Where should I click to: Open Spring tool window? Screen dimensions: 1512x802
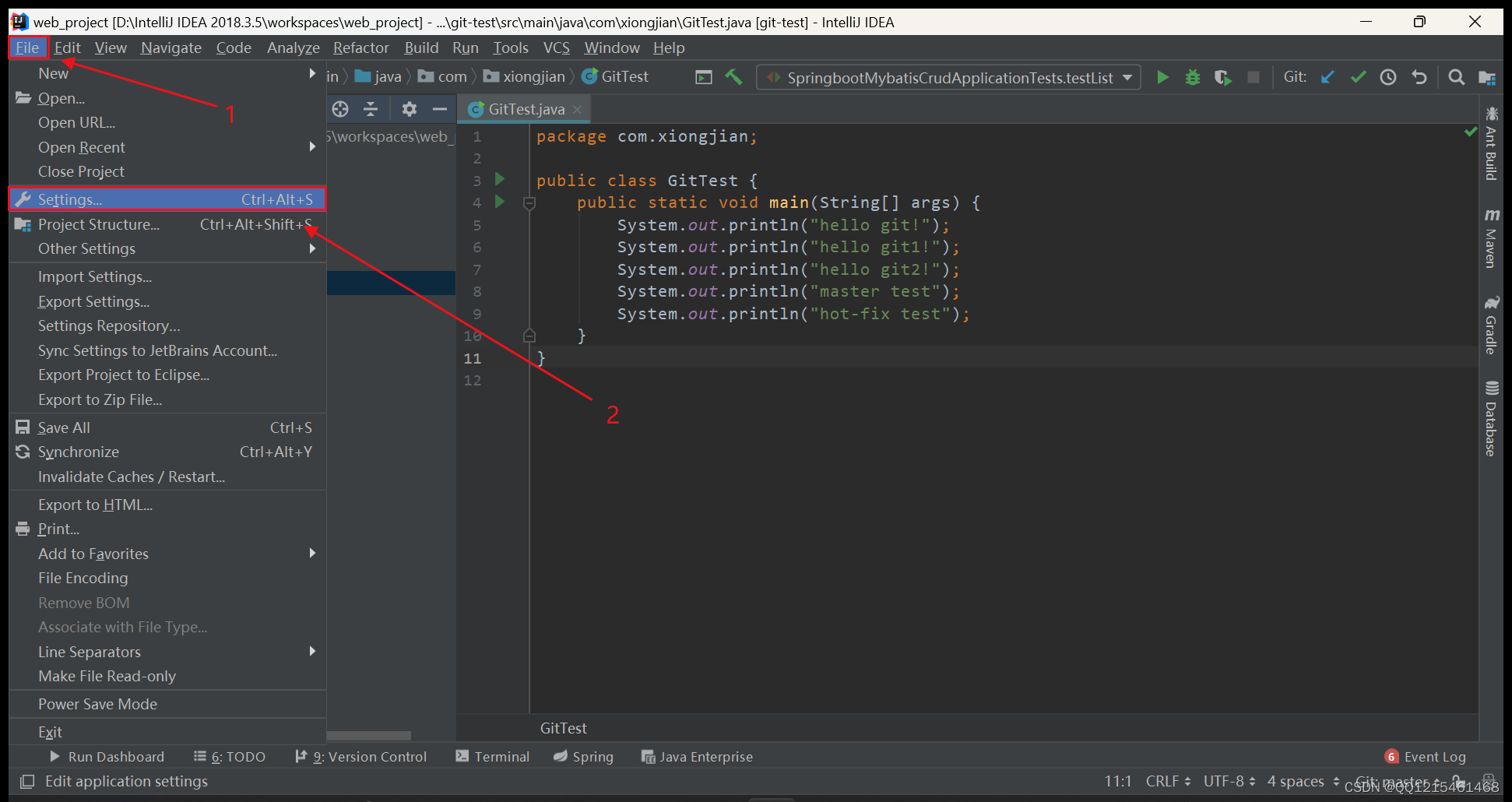coord(584,757)
